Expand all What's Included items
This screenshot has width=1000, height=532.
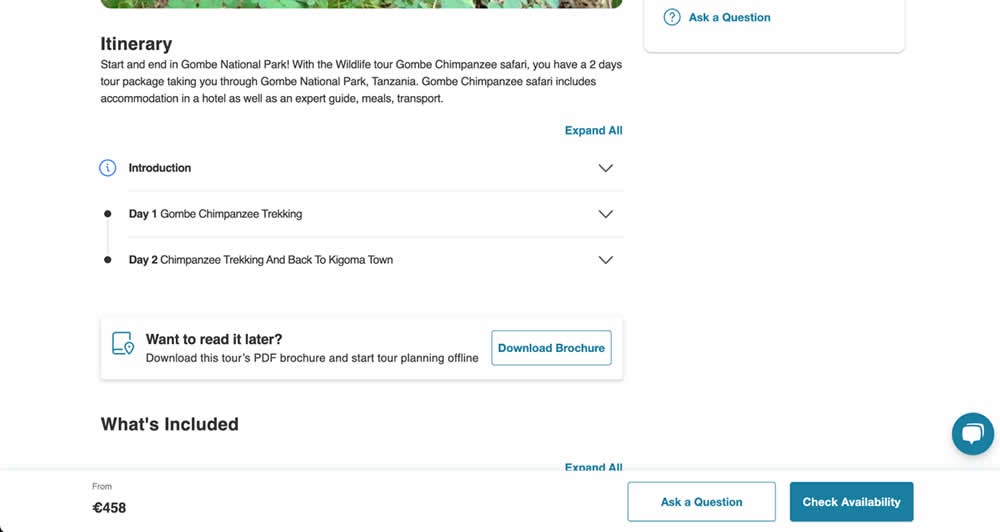(x=593, y=466)
